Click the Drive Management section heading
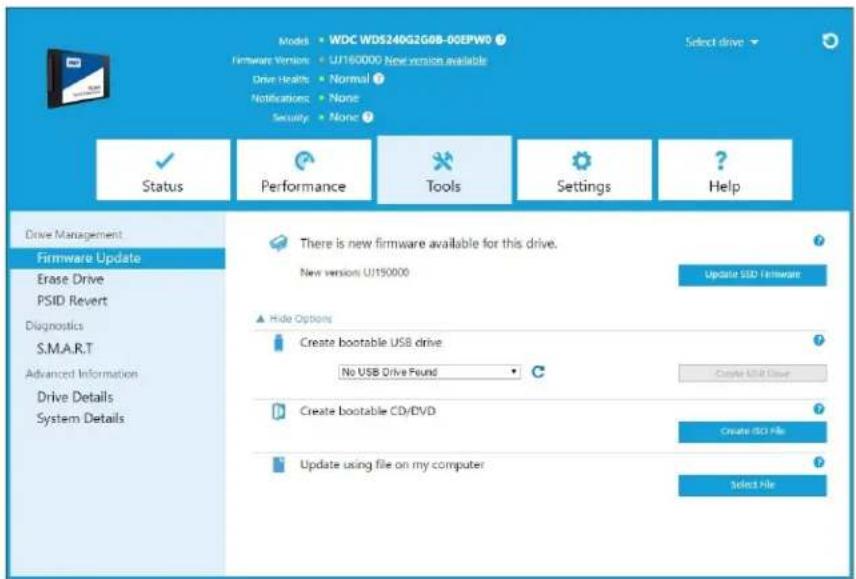 74,235
